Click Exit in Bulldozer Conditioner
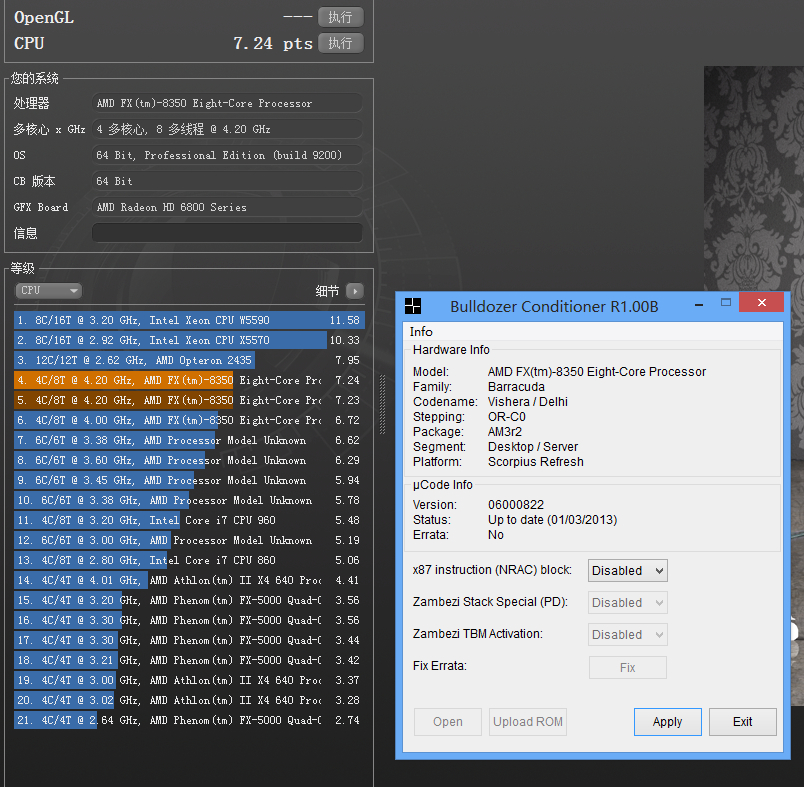 tap(742, 721)
